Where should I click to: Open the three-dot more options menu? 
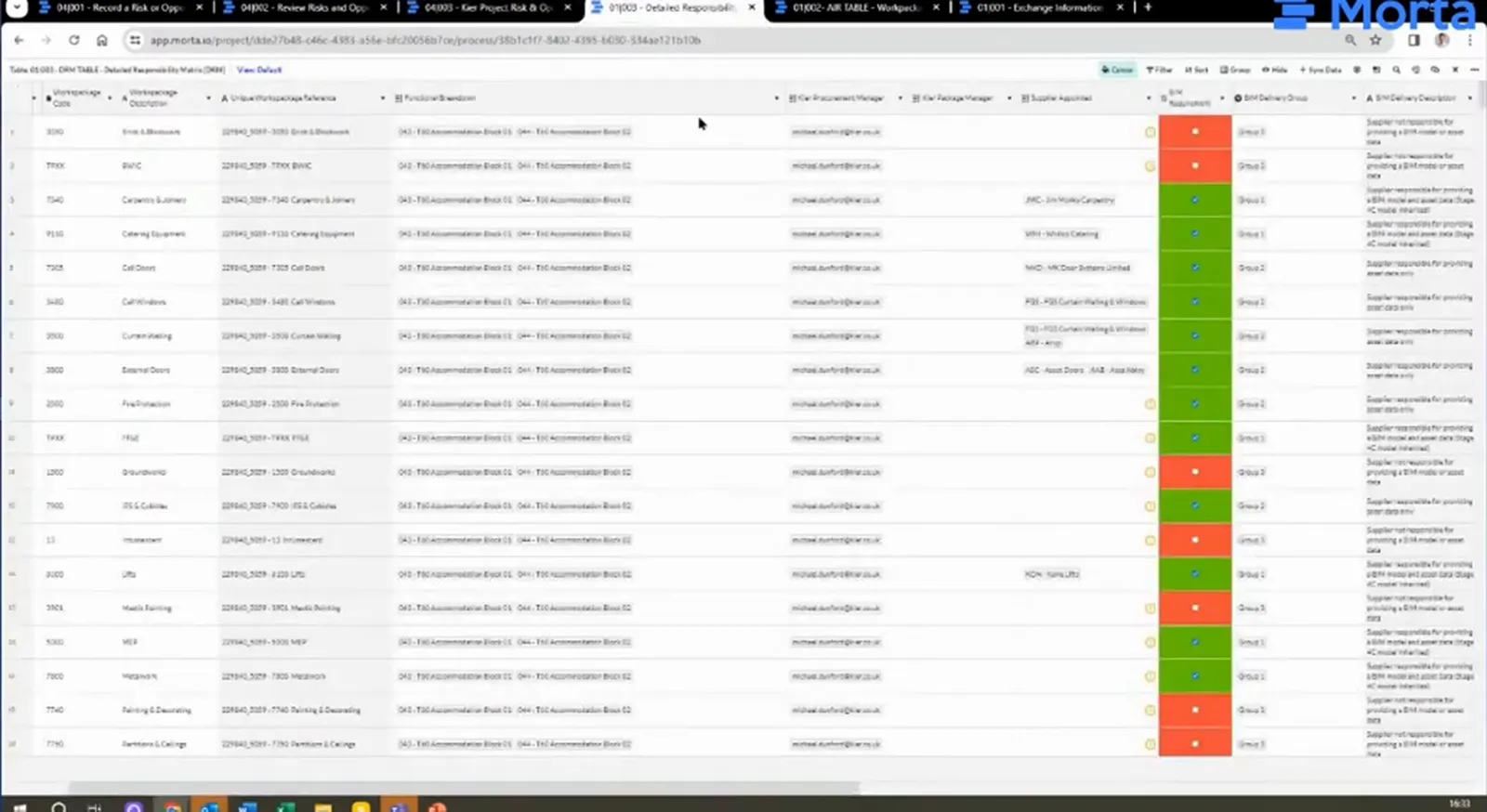(x=1475, y=70)
